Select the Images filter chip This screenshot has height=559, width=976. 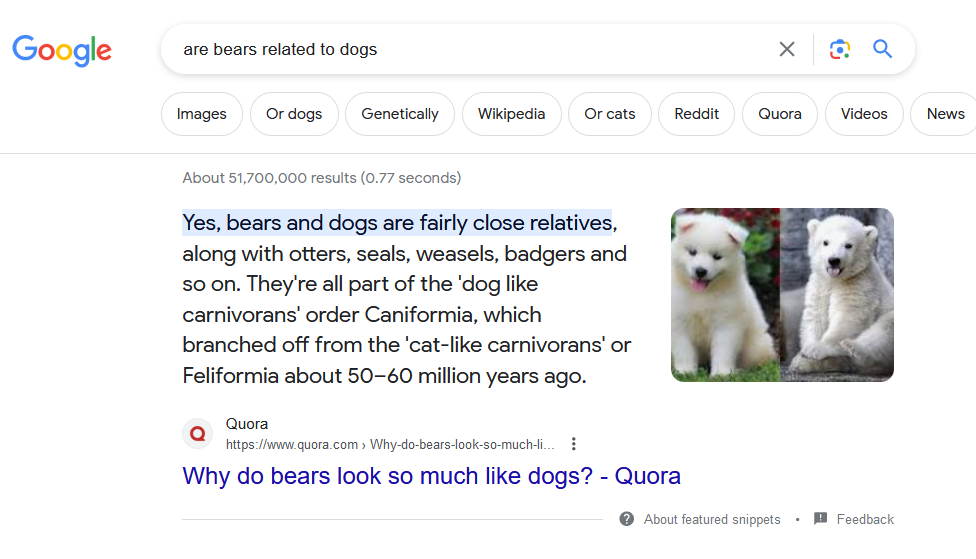click(202, 114)
